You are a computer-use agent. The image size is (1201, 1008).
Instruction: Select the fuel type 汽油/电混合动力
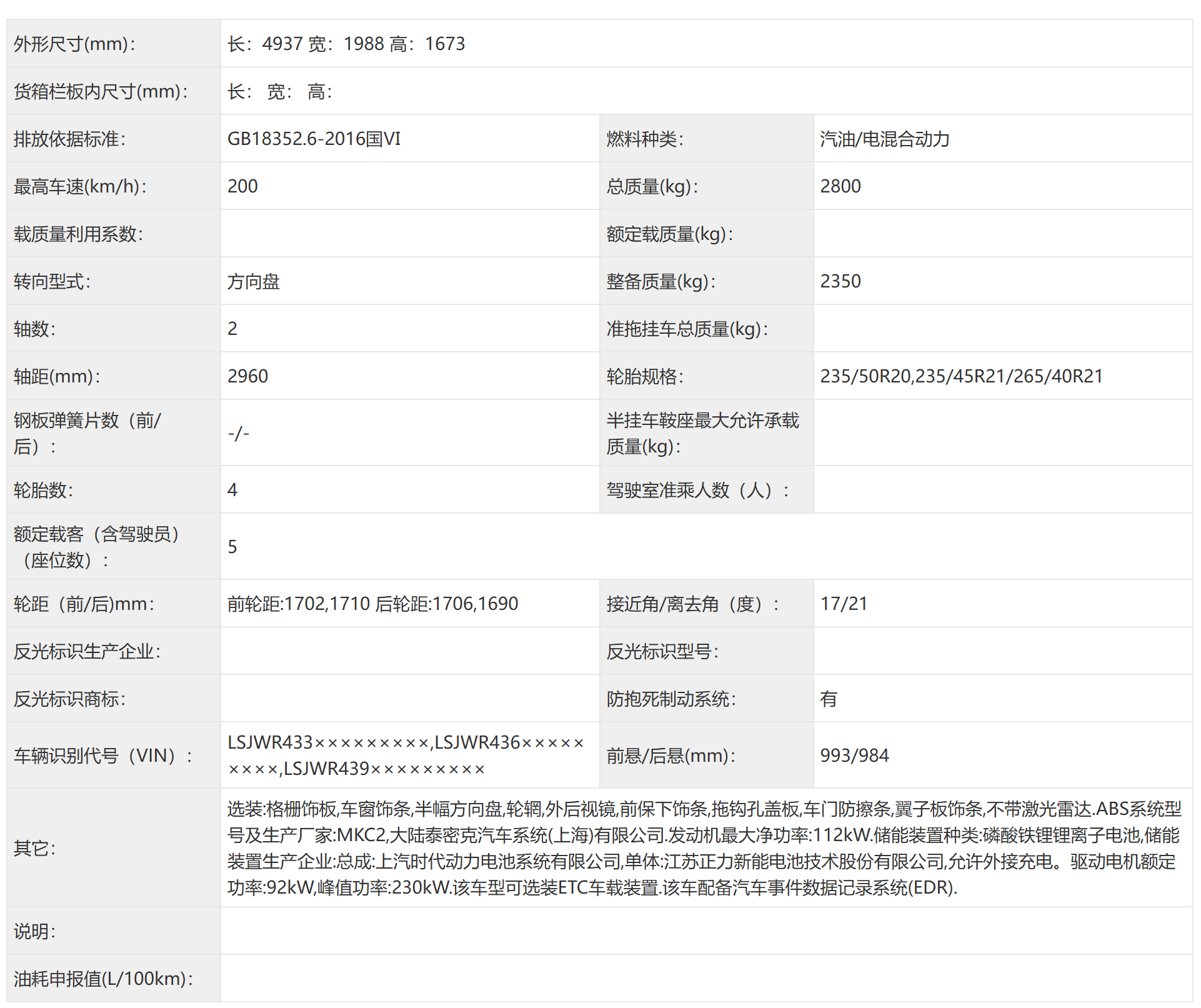pyautogui.click(x=885, y=139)
